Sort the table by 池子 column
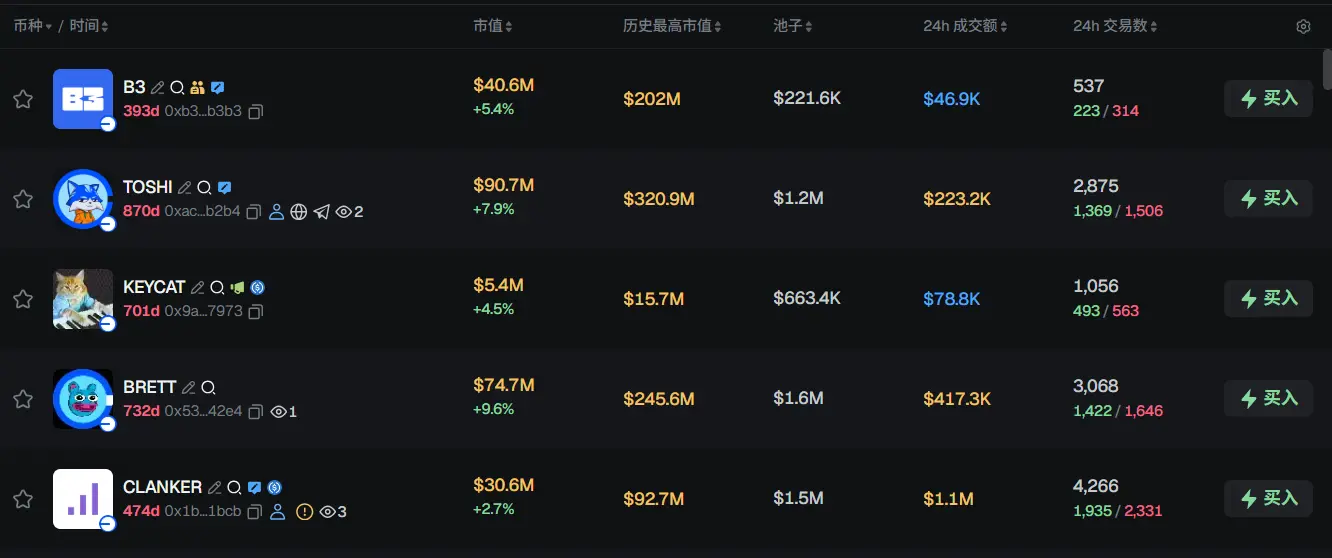The image size is (1332, 558). point(793,26)
